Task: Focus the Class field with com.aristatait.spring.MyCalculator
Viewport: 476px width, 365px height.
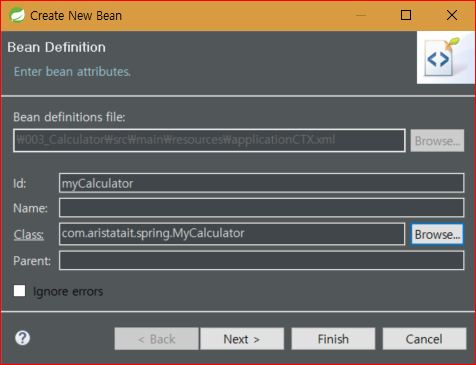Action: (232, 234)
